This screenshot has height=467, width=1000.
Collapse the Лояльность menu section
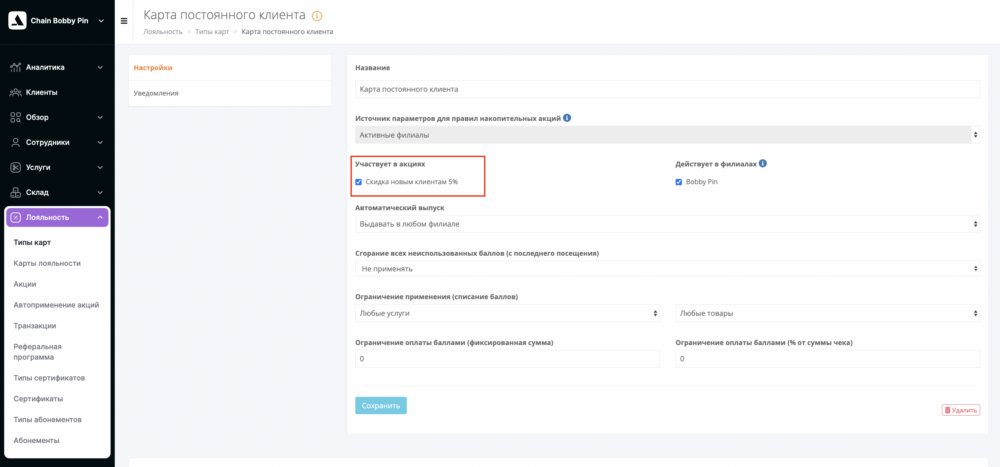pos(100,218)
